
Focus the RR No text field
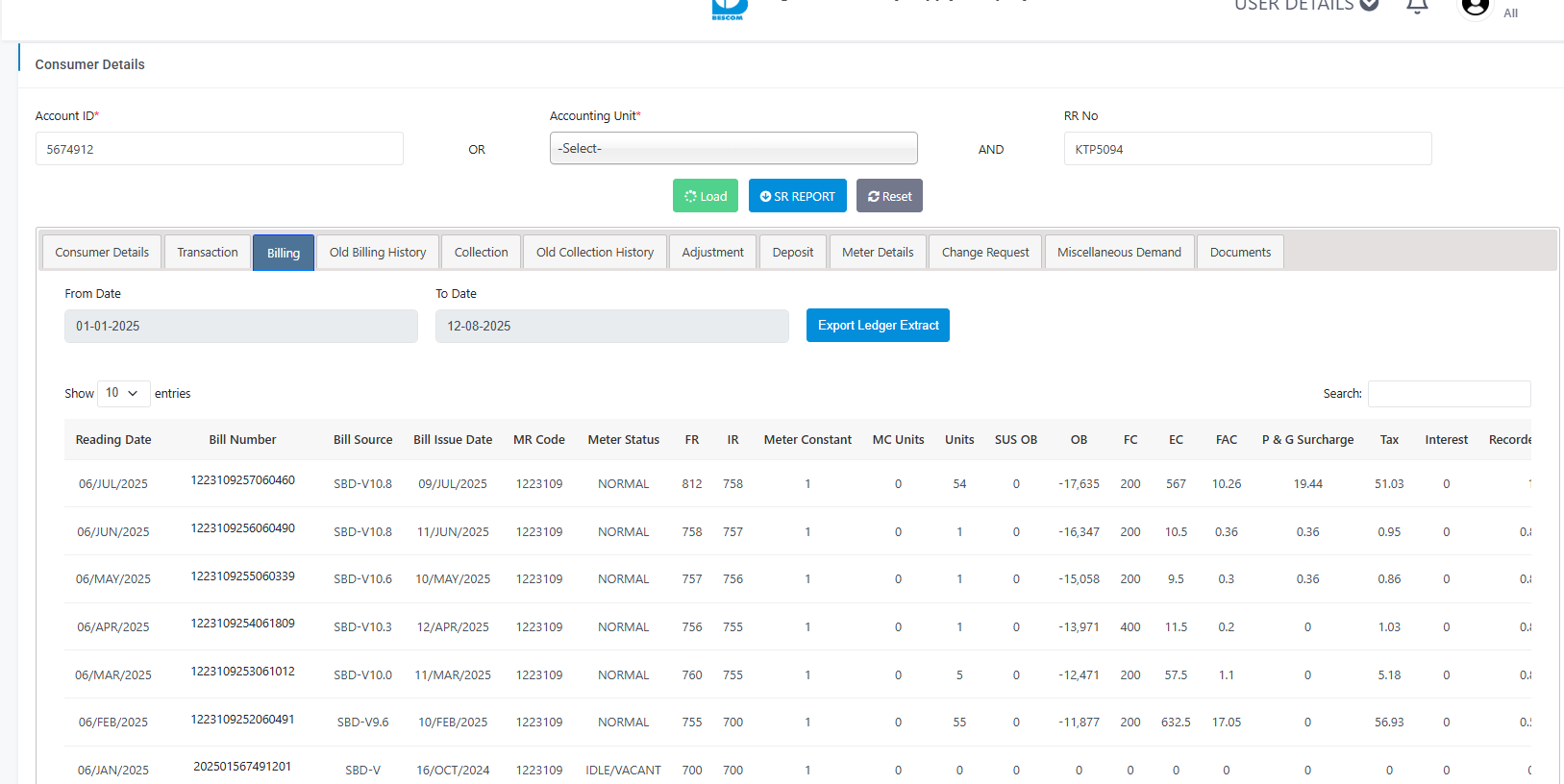(x=1247, y=149)
